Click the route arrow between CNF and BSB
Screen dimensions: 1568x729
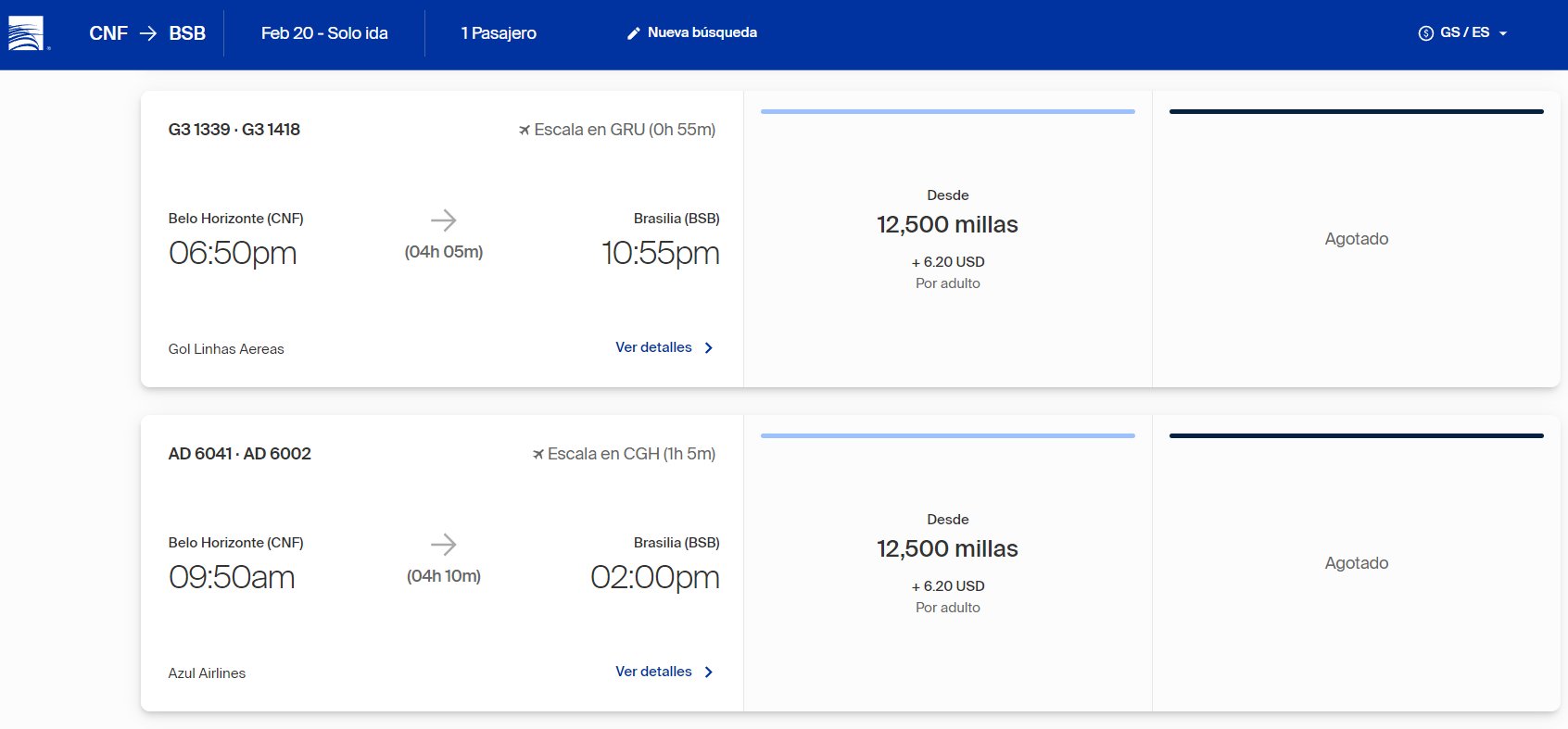point(148,33)
